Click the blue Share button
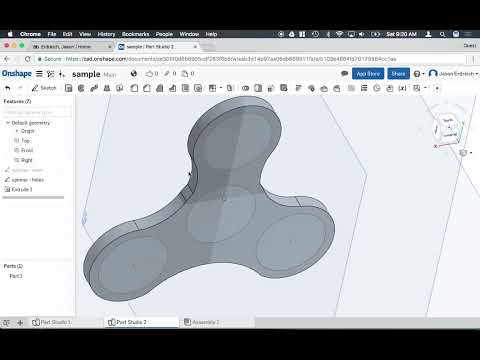480x360 pixels. tap(398, 74)
